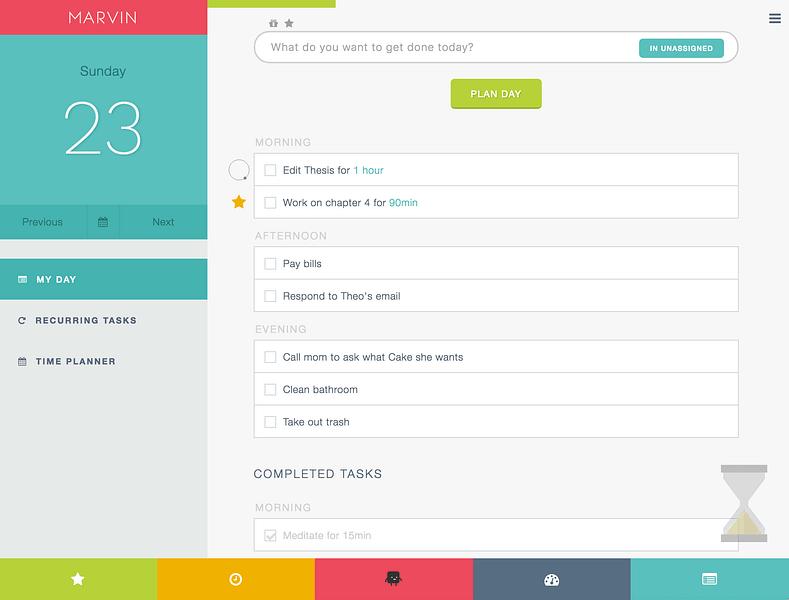Click the small gift icon above input

point(273,23)
